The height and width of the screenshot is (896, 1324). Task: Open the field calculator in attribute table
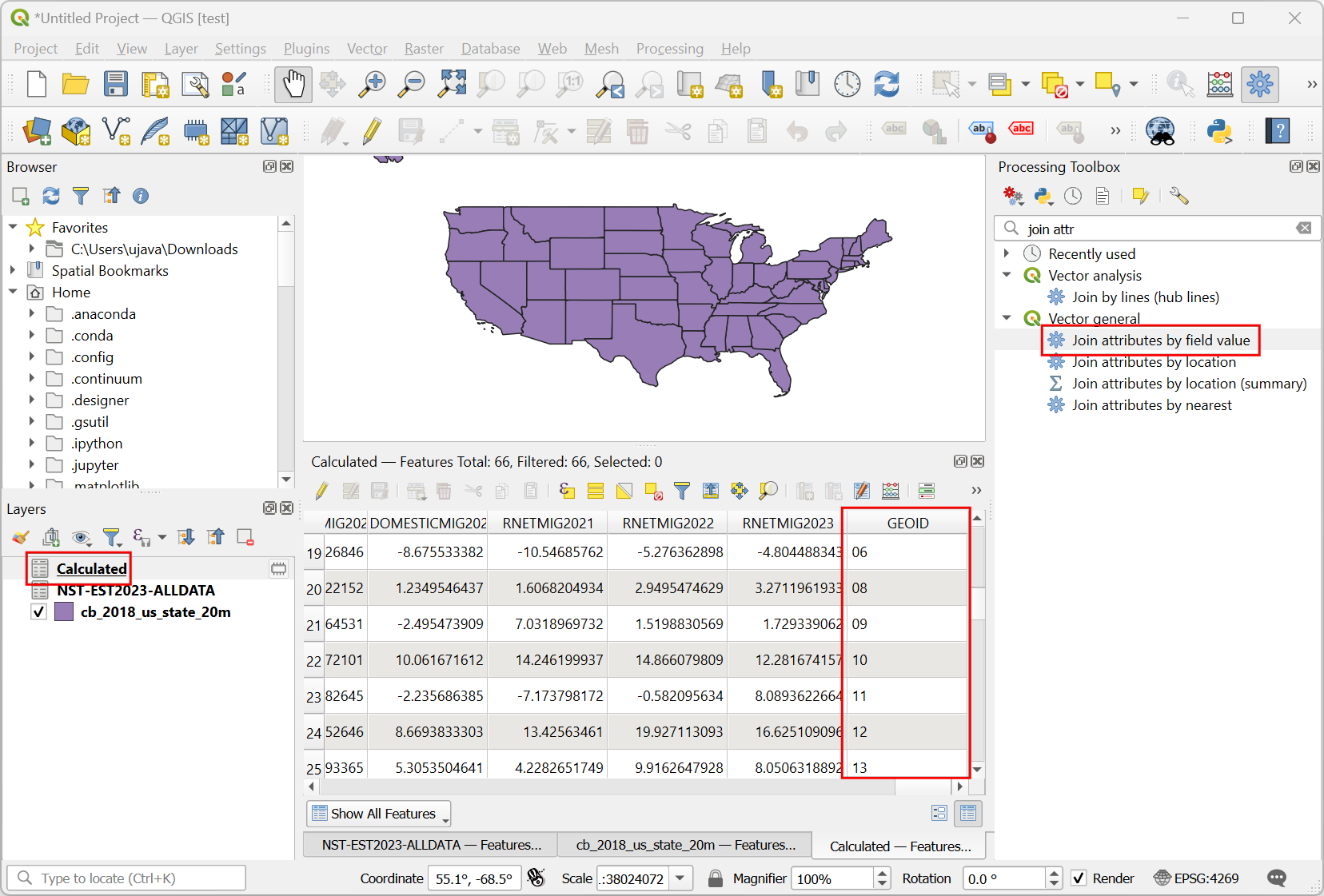click(891, 491)
